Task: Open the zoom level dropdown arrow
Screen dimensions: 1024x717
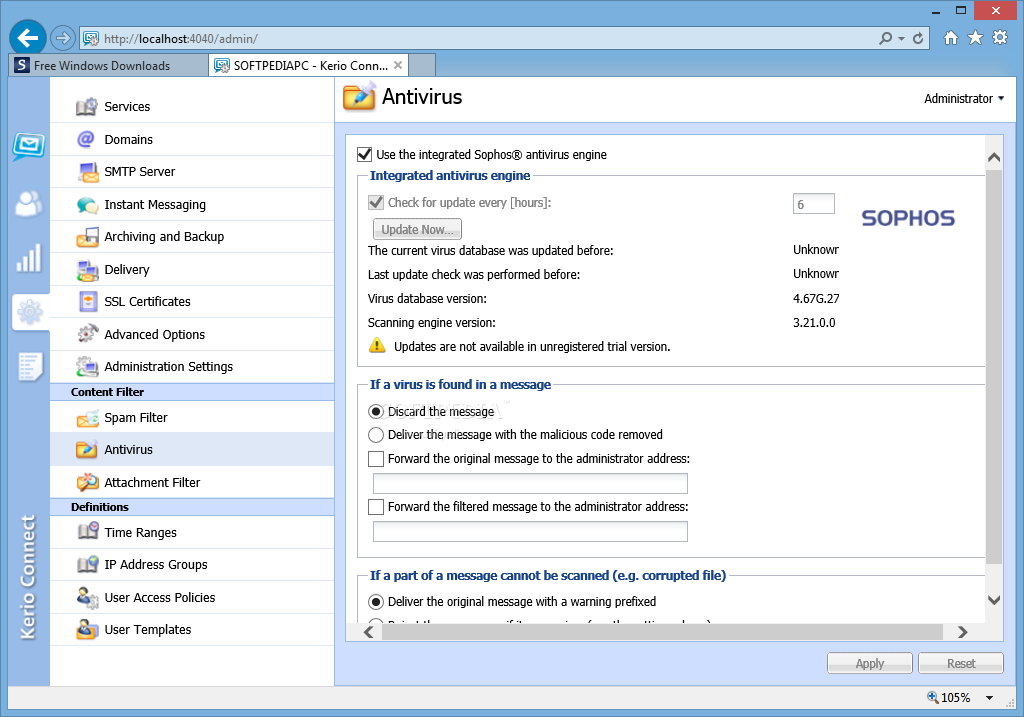Action: (989, 698)
